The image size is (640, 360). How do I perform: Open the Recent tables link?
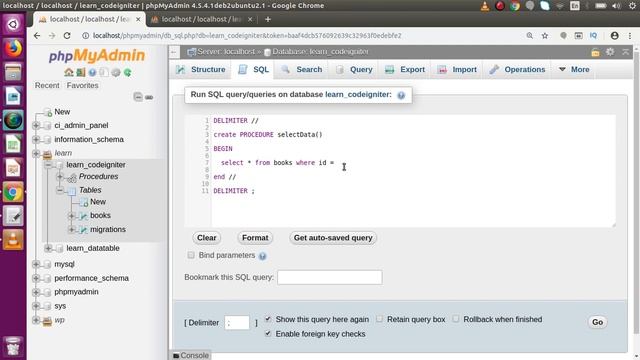click(x=47, y=85)
